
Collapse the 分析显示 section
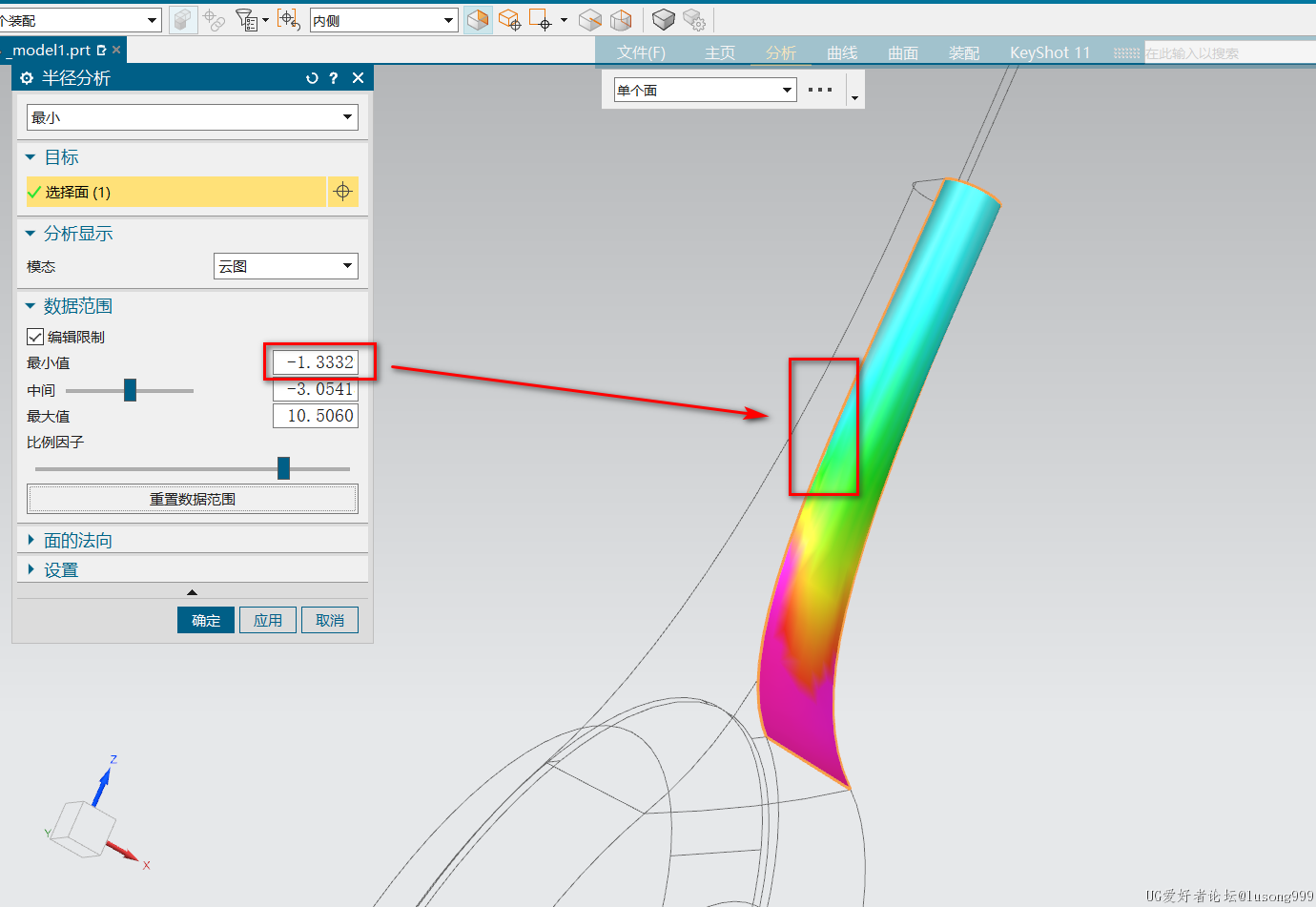tap(31, 234)
